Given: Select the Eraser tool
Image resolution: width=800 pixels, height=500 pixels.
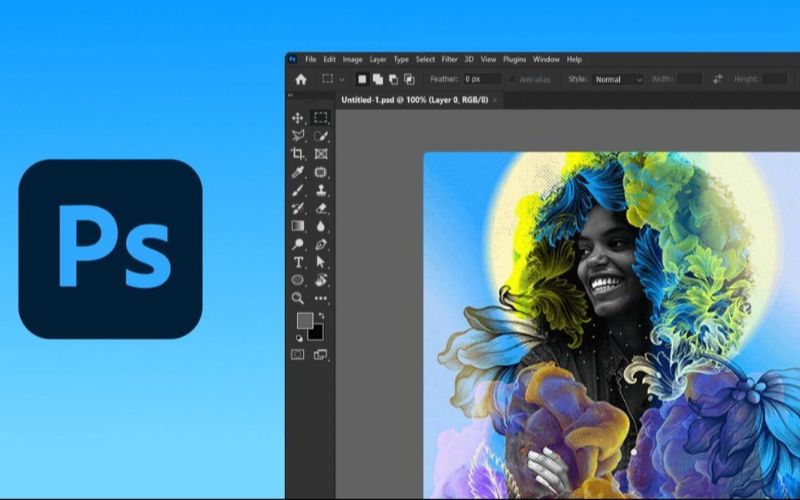Looking at the screenshot, I should coord(321,208).
